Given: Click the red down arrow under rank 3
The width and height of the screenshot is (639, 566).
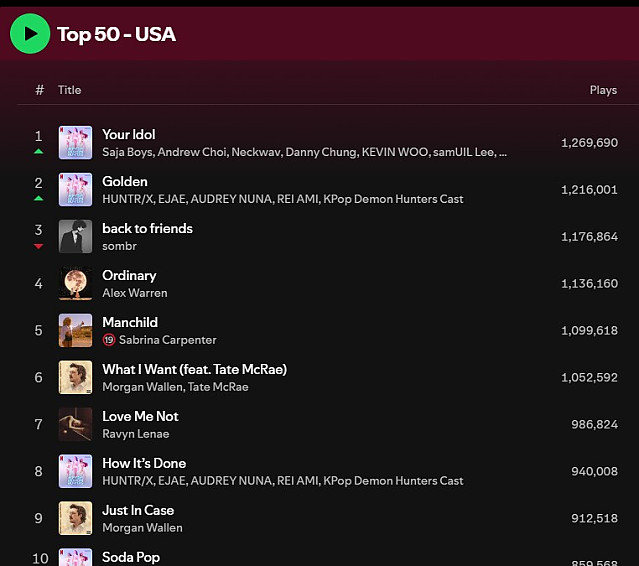Looking at the screenshot, I should pyautogui.click(x=39, y=245).
